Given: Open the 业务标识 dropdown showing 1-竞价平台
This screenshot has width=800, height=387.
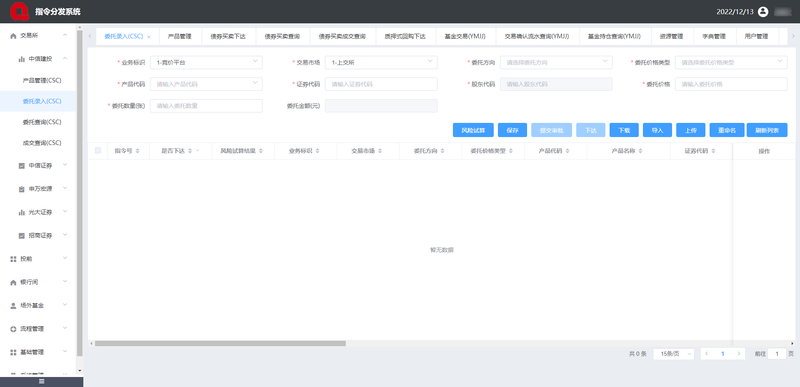Looking at the screenshot, I should [206, 62].
